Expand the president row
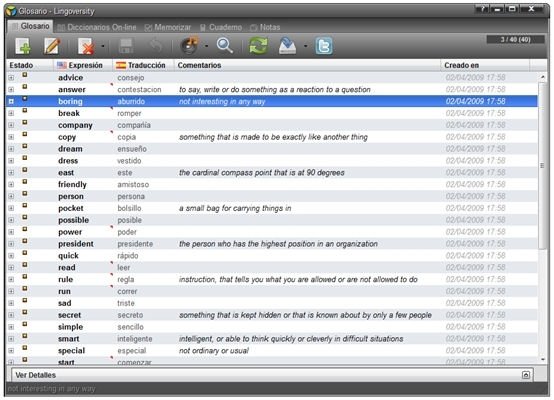The width and height of the screenshot is (554, 400). coord(11,244)
